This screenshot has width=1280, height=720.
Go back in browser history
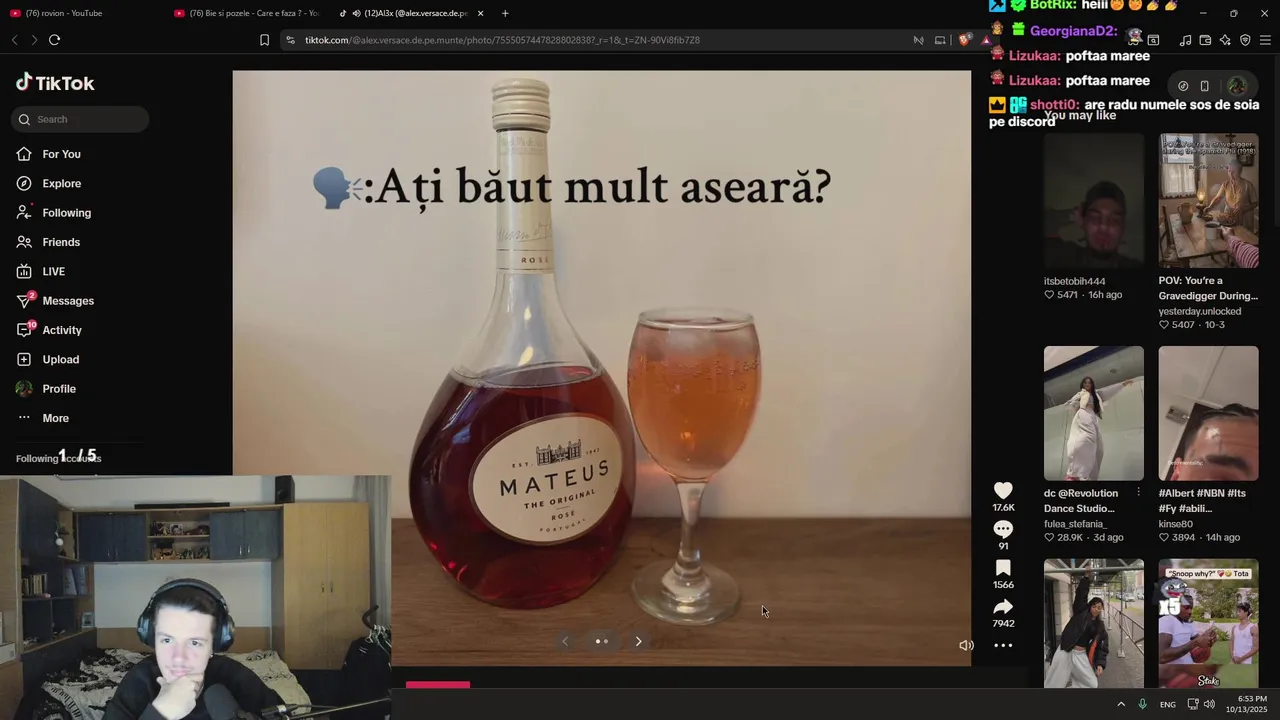coord(14,40)
